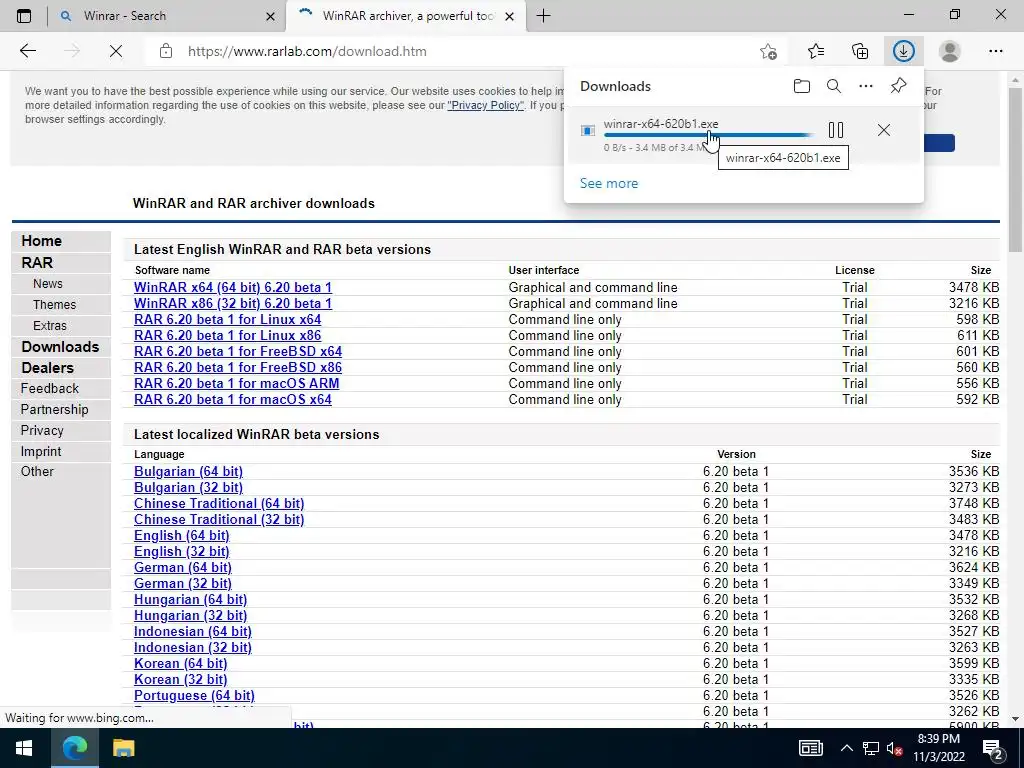This screenshot has height=768, width=1024.
Task: Open Chinese Traditional (32 bit) link
Action: pos(219,520)
